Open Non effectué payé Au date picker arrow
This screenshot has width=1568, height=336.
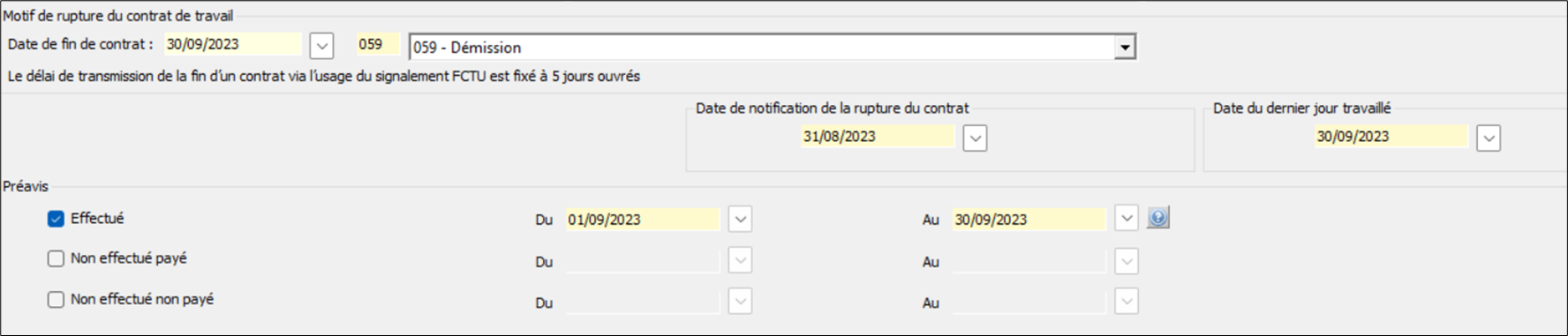(1127, 261)
